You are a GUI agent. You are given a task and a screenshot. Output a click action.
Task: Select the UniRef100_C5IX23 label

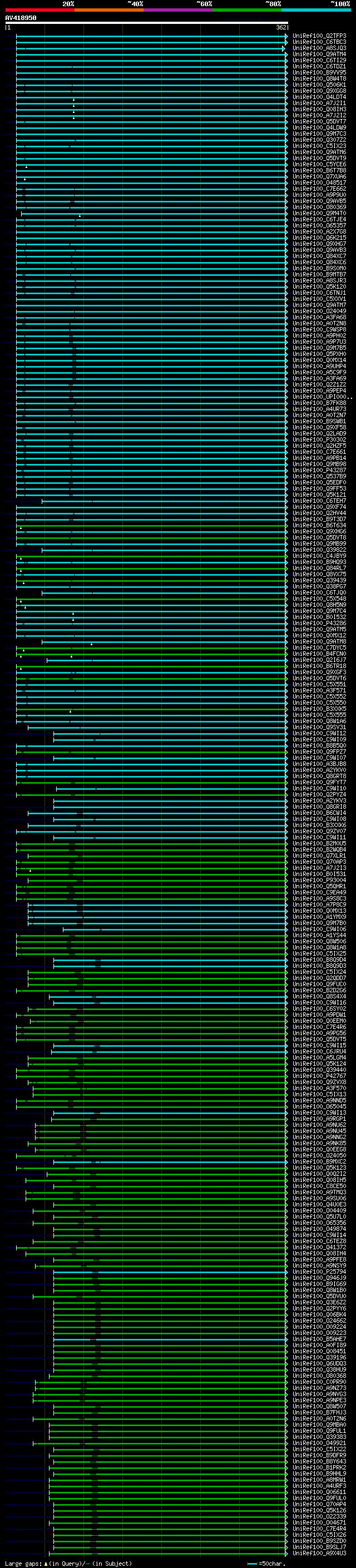[319, 146]
